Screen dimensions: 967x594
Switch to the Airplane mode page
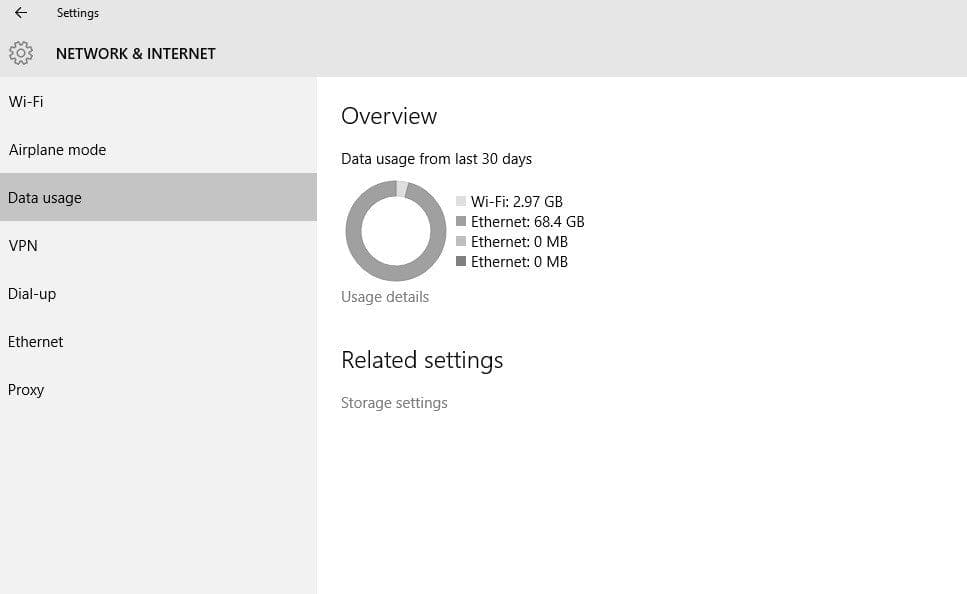(57, 149)
